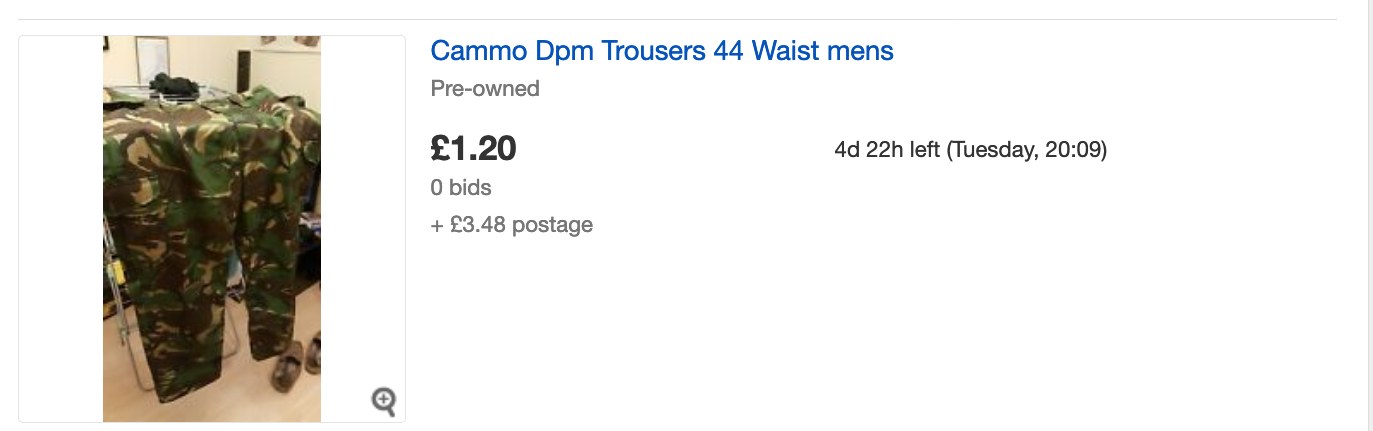The width and height of the screenshot is (1373, 431).
Task: Click the 4d 22h left time remaining
Action: pos(887,150)
